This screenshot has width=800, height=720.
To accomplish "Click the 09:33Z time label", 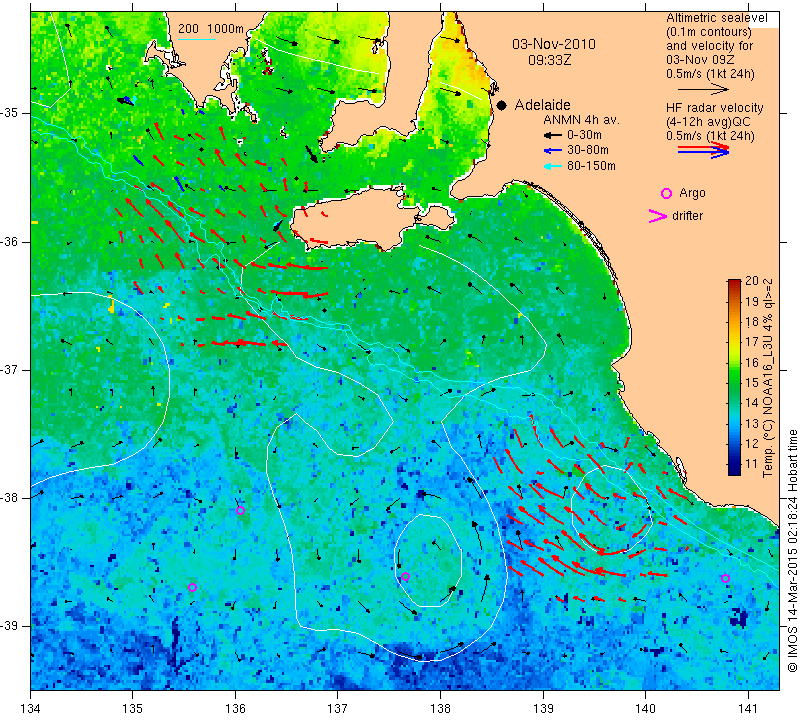I will pyautogui.click(x=549, y=60).
